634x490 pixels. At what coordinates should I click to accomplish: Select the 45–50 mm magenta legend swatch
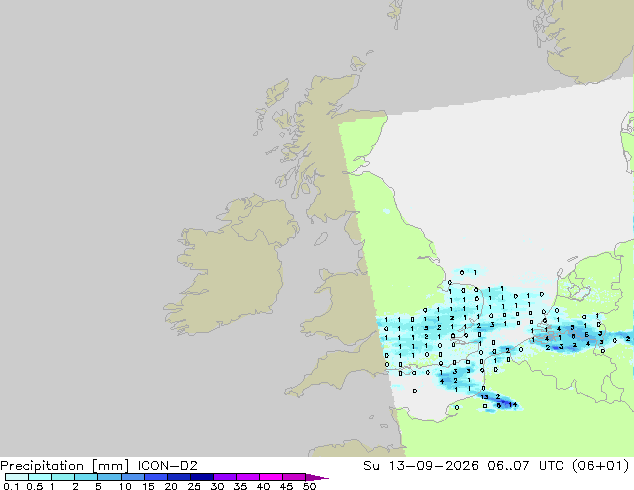[x=294, y=477]
